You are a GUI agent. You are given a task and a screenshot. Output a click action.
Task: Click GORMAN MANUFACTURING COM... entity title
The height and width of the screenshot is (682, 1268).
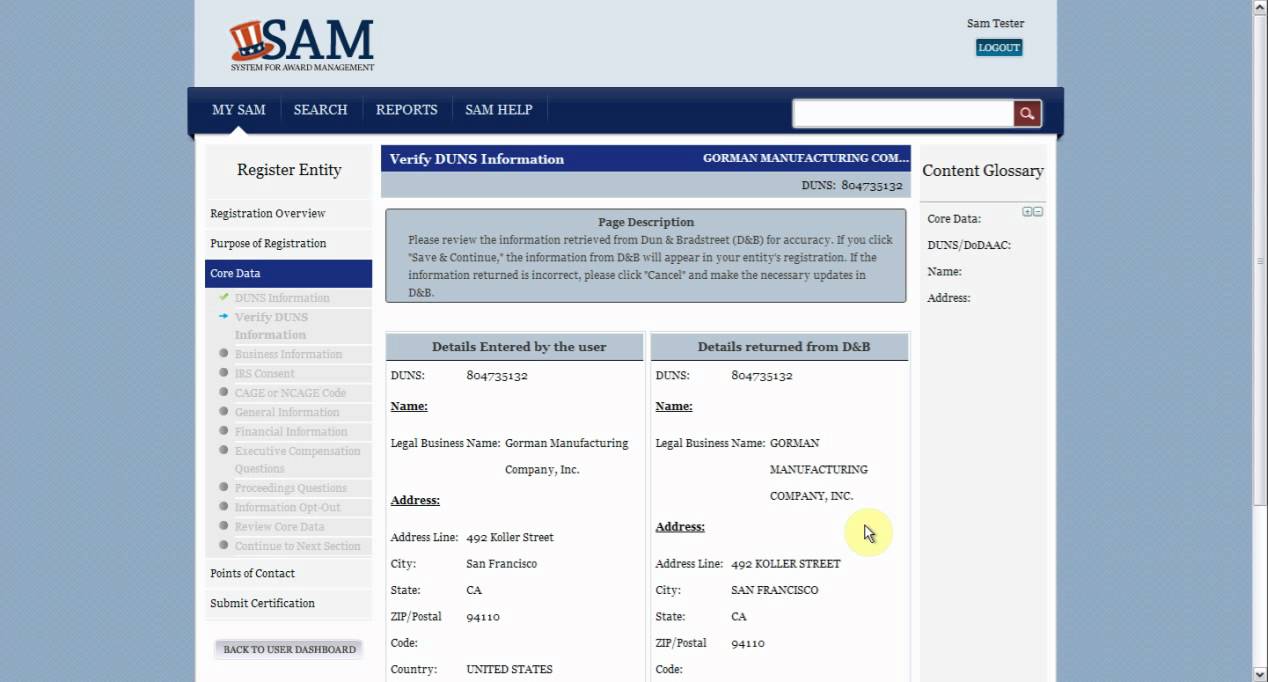(806, 158)
